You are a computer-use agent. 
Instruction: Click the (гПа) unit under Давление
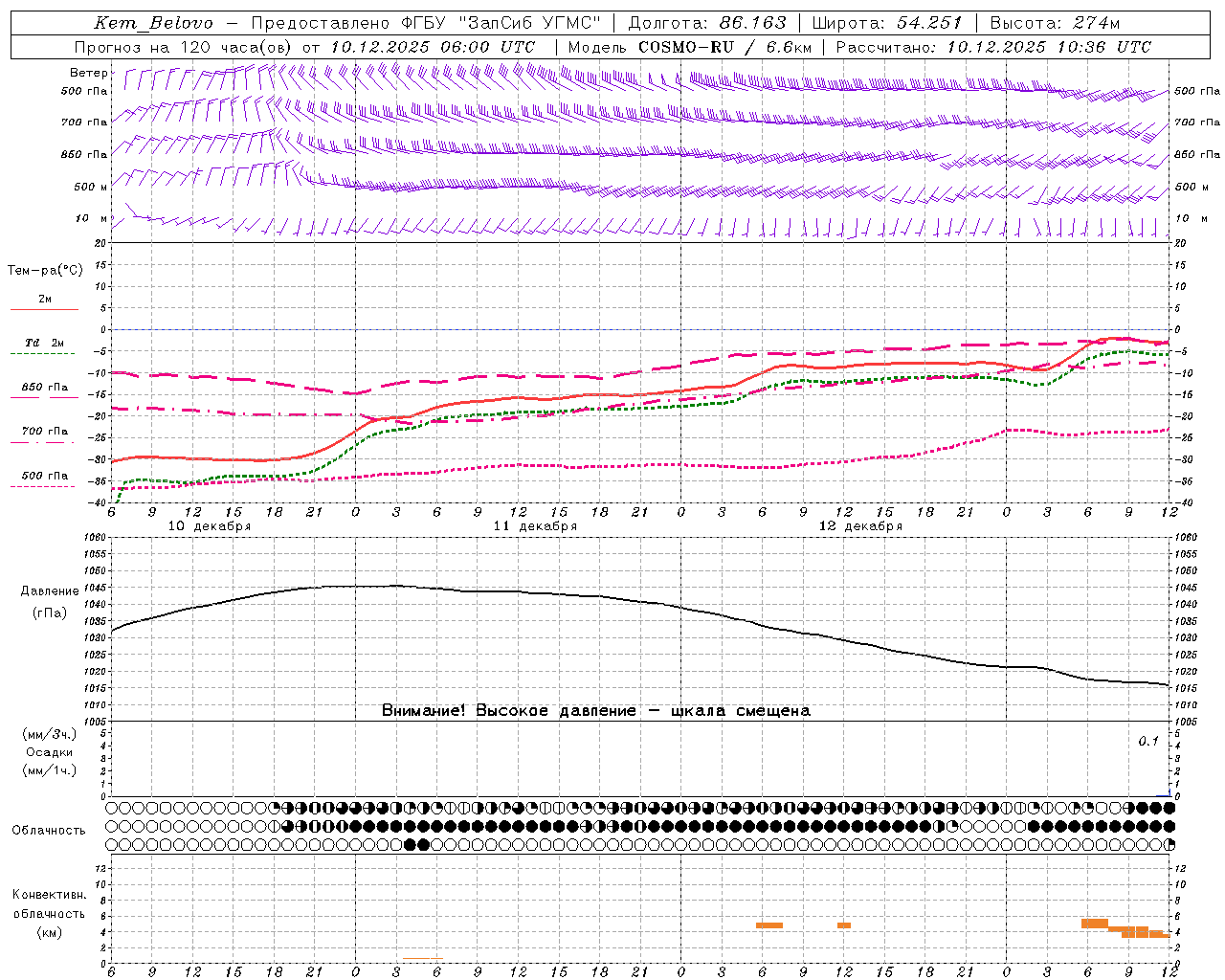[50, 613]
